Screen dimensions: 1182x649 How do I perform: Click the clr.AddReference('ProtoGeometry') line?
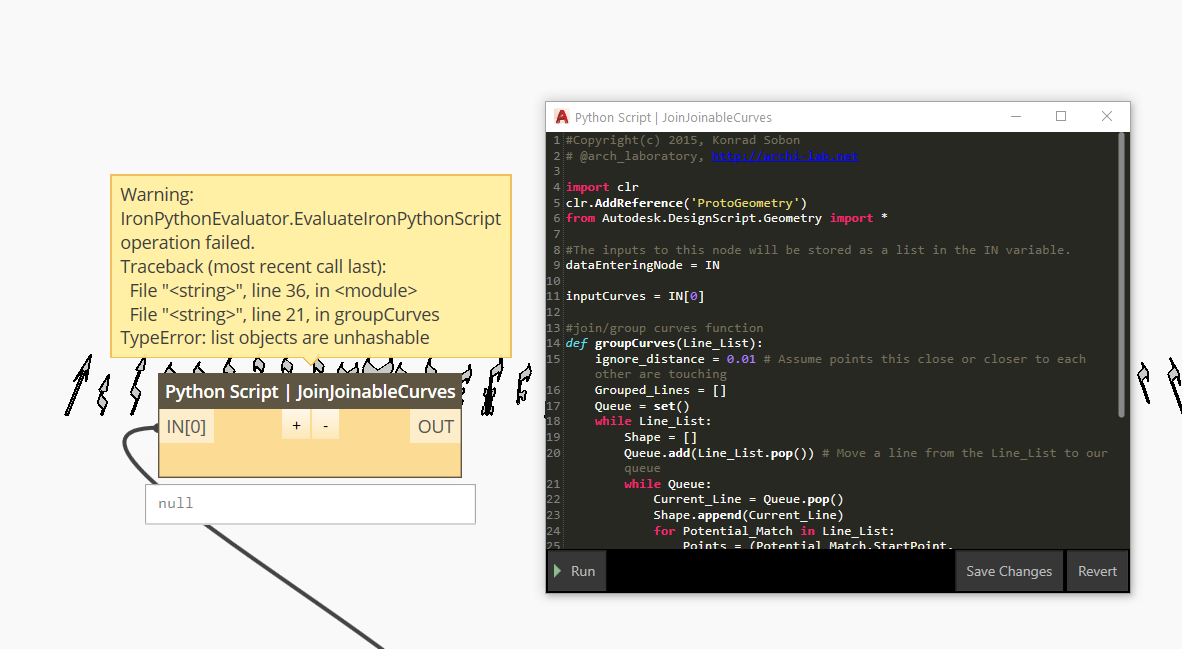click(x=686, y=203)
